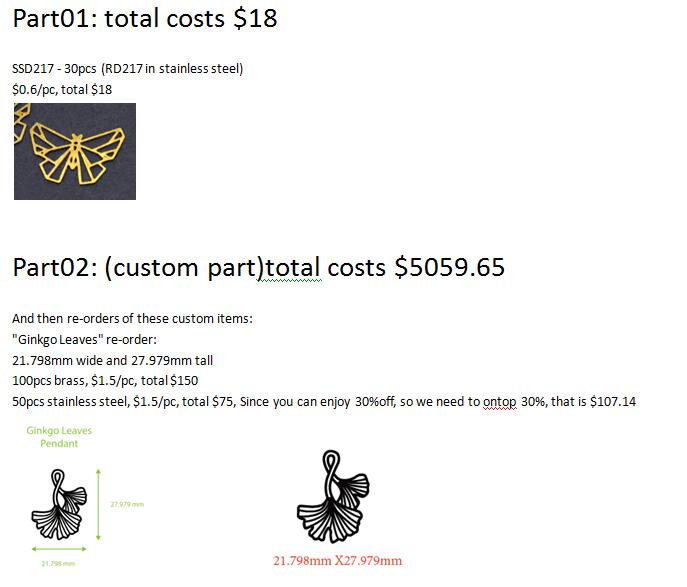The width and height of the screenshot is (687, 587).
Task: Click the green "Ginkgo Leaves Pendant" label
Action: pyautogui.click(x=60, y=437)
